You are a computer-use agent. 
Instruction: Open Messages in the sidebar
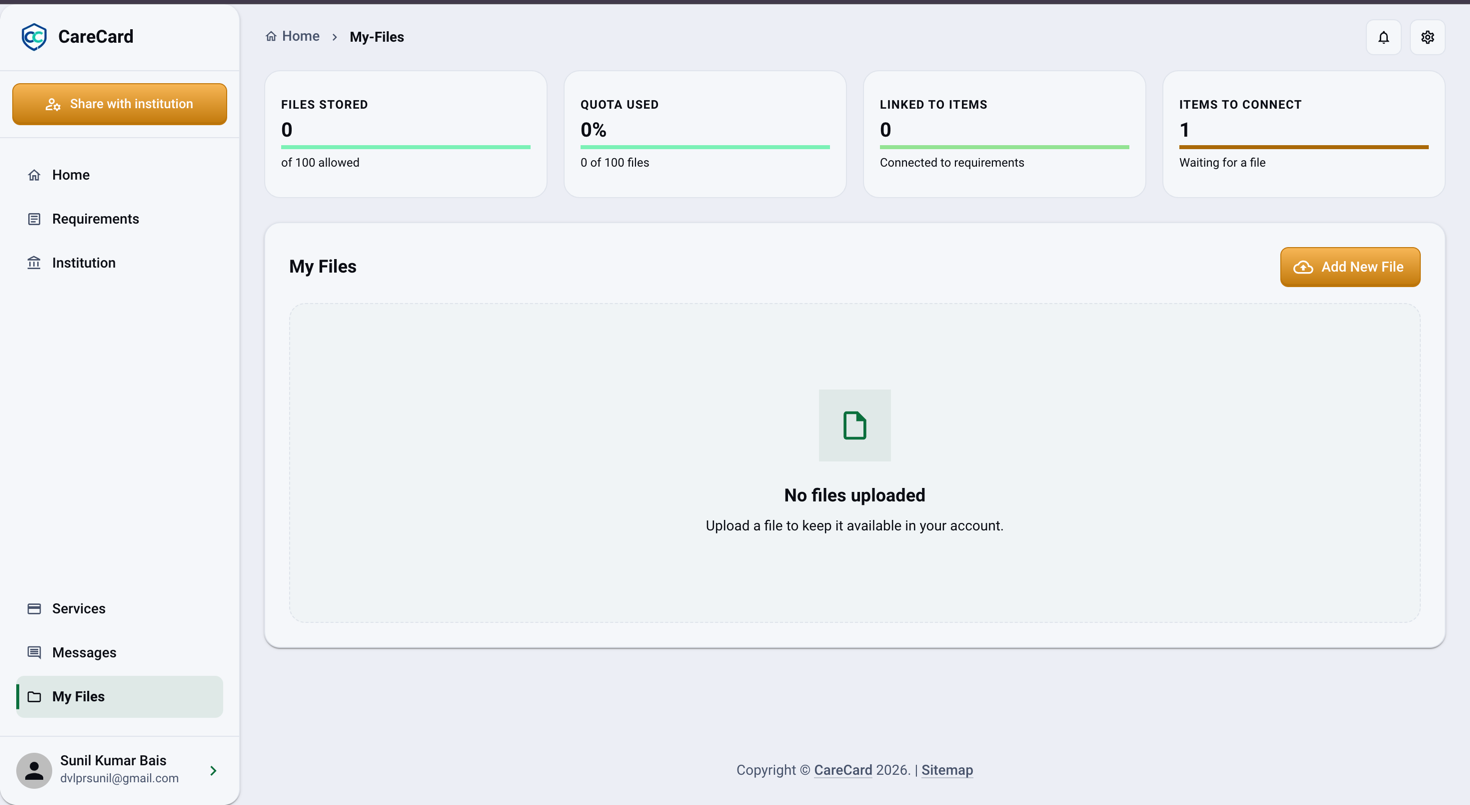click(120, 653)
